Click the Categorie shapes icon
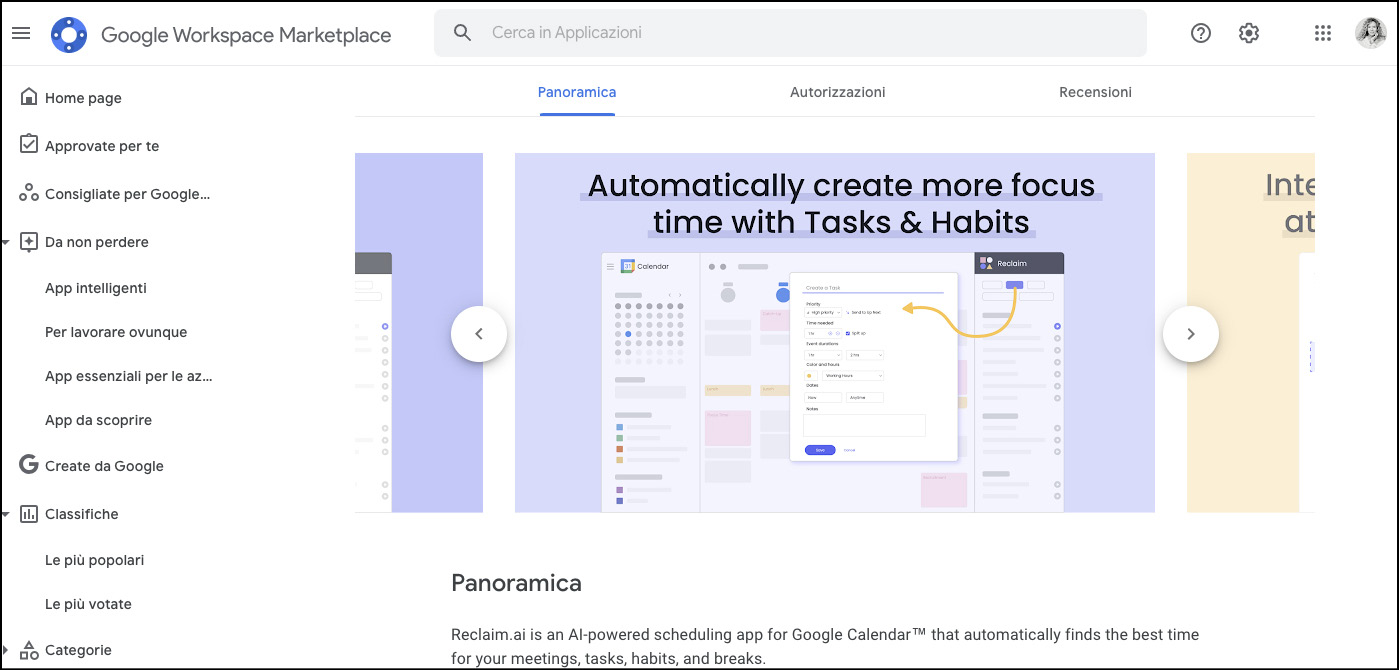The height and width of the screenshot is (670, 1399). pos(29,649)
